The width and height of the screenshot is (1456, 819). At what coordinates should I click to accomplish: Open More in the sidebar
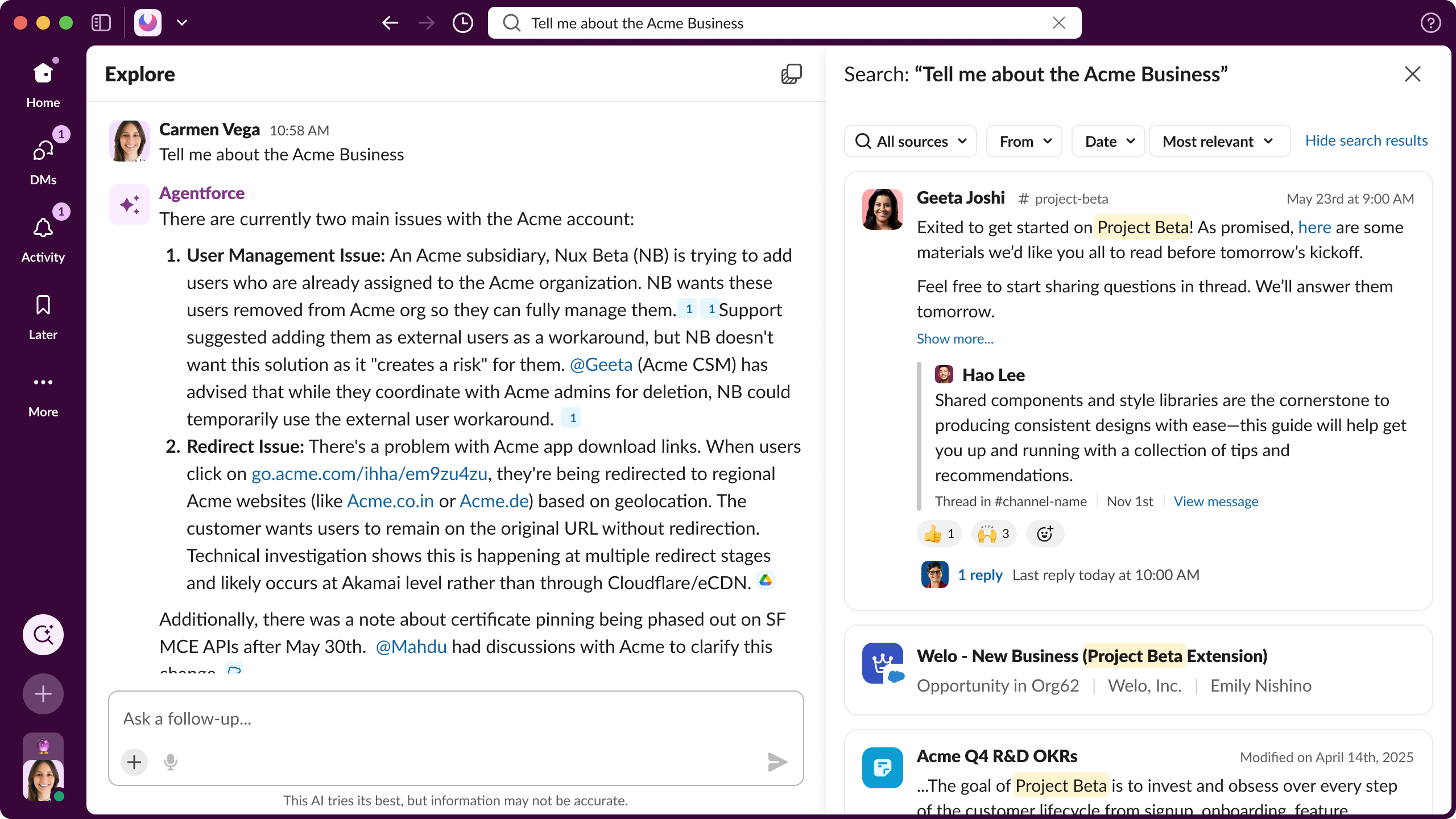click(x=43, y=395)
